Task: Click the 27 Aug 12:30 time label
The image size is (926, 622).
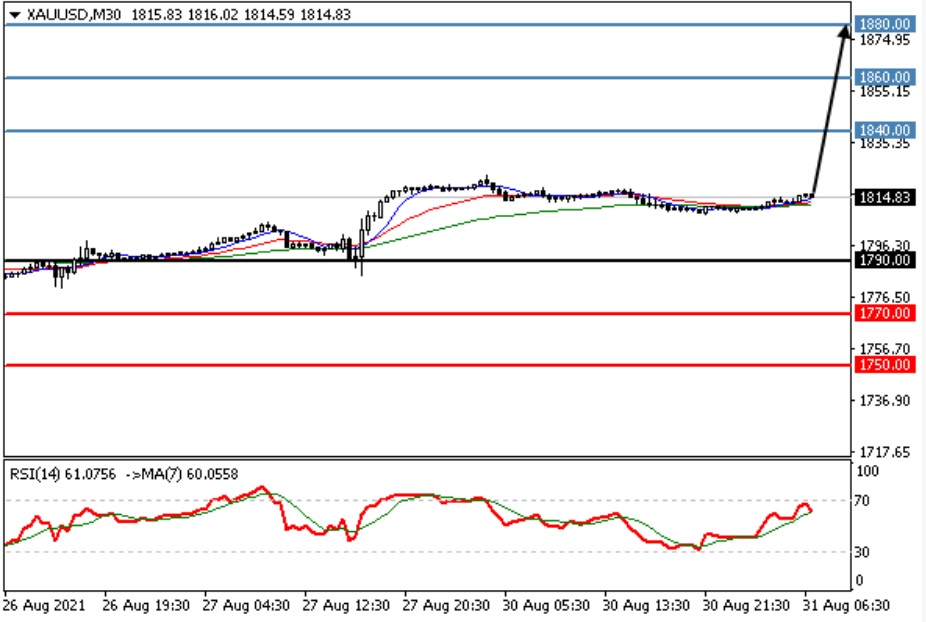Action: tap(346, 606)
